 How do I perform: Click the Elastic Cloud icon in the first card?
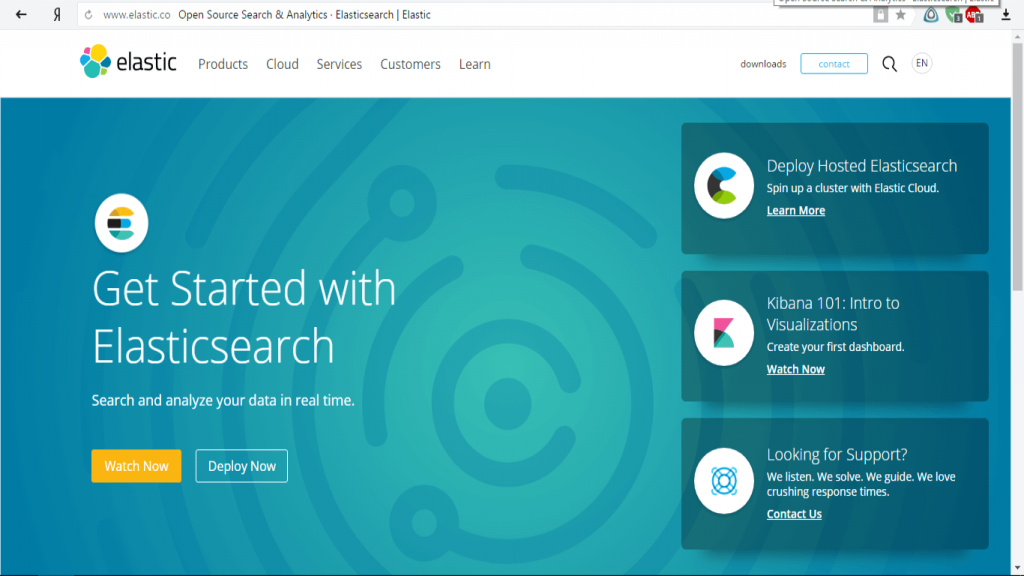(x=724, y=185)
